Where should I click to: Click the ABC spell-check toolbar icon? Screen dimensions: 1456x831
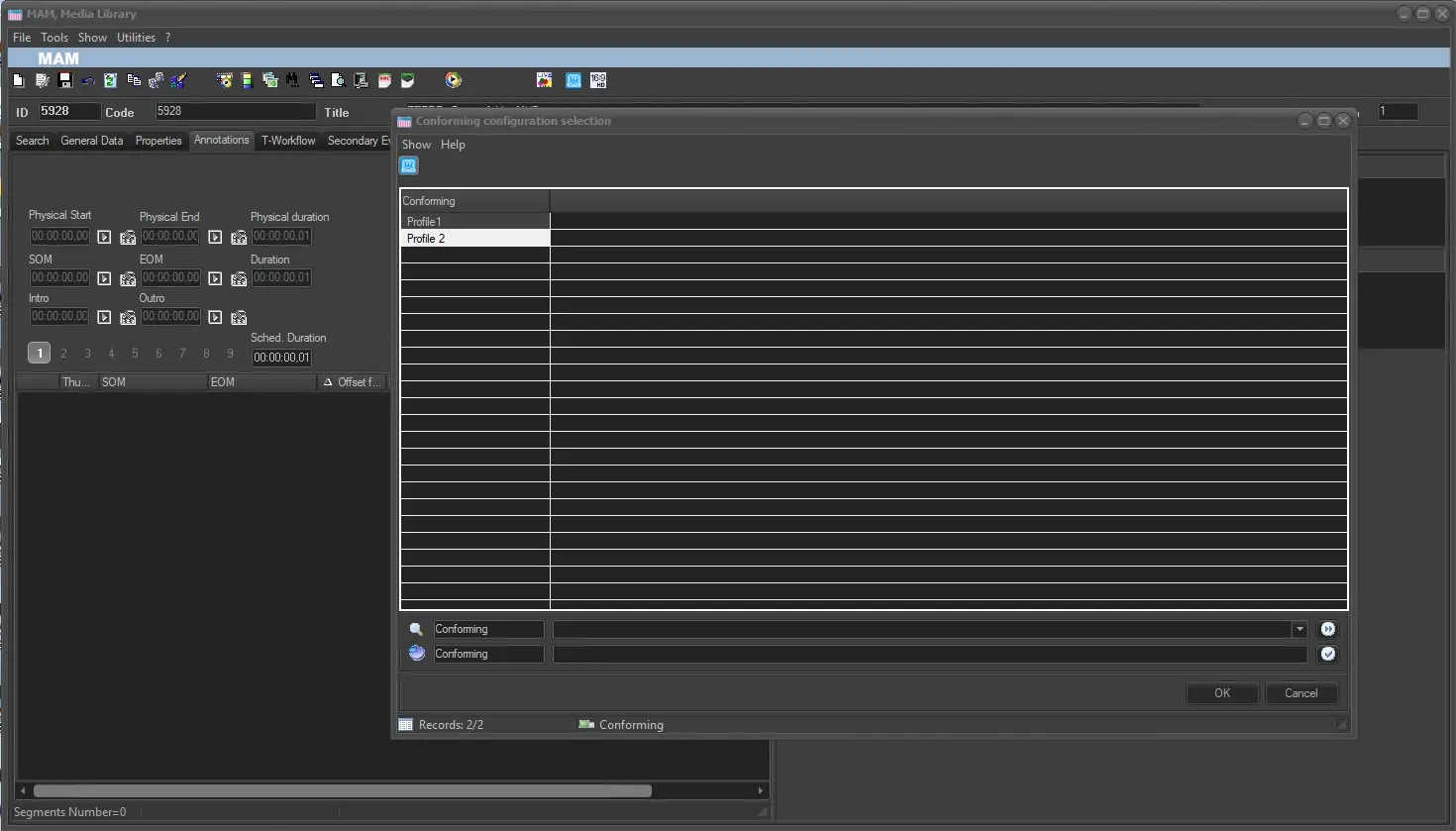(384, 80)
